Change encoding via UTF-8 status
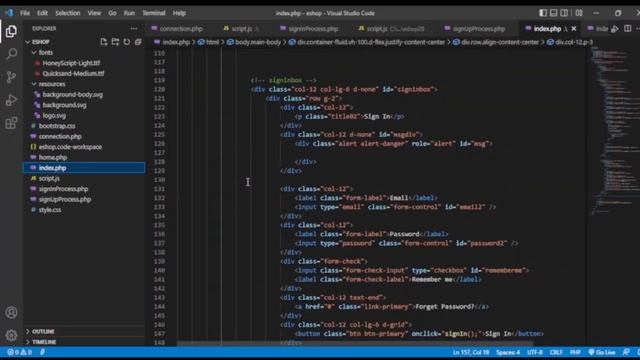The image size is (640, 360). click(535, 352)
